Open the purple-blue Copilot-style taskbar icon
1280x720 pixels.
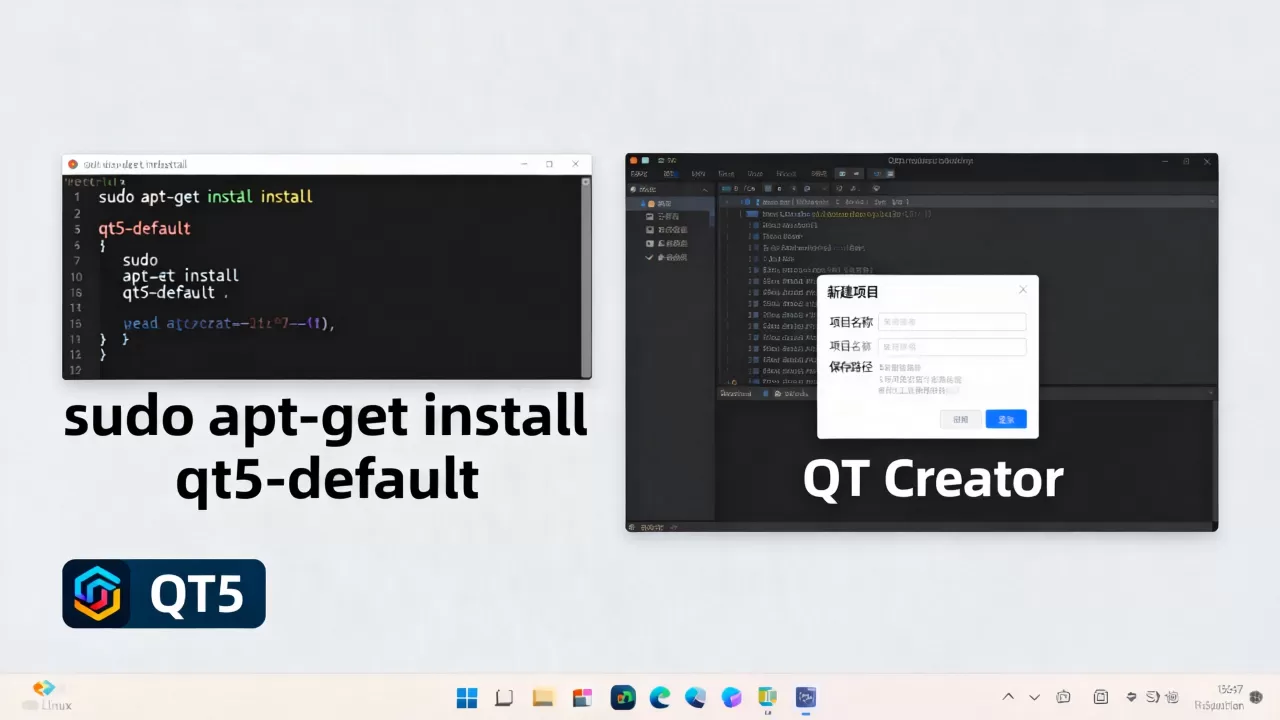[732, 697]
